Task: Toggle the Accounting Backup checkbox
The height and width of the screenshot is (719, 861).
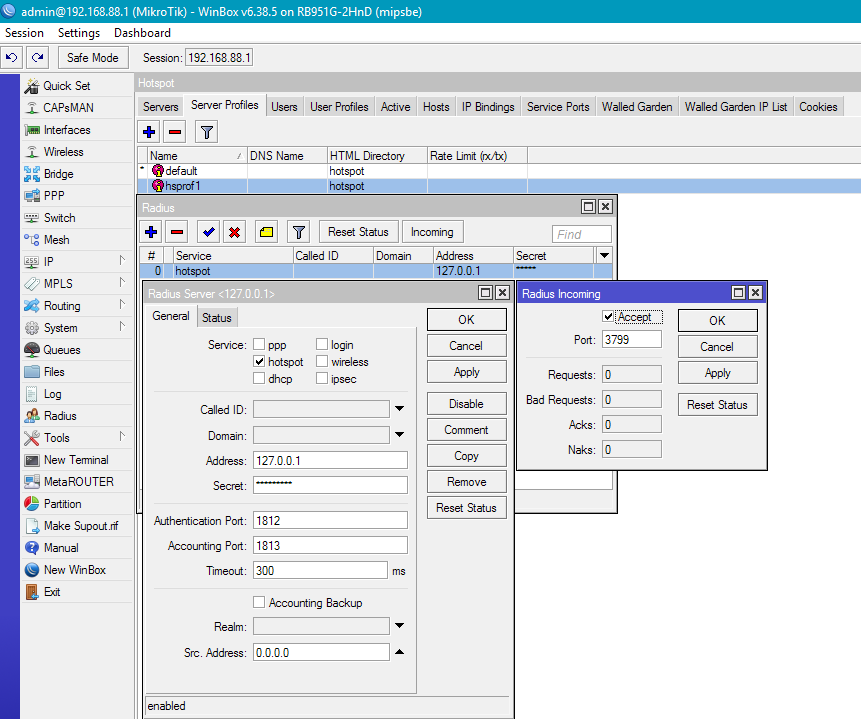Action: (259, 602)
